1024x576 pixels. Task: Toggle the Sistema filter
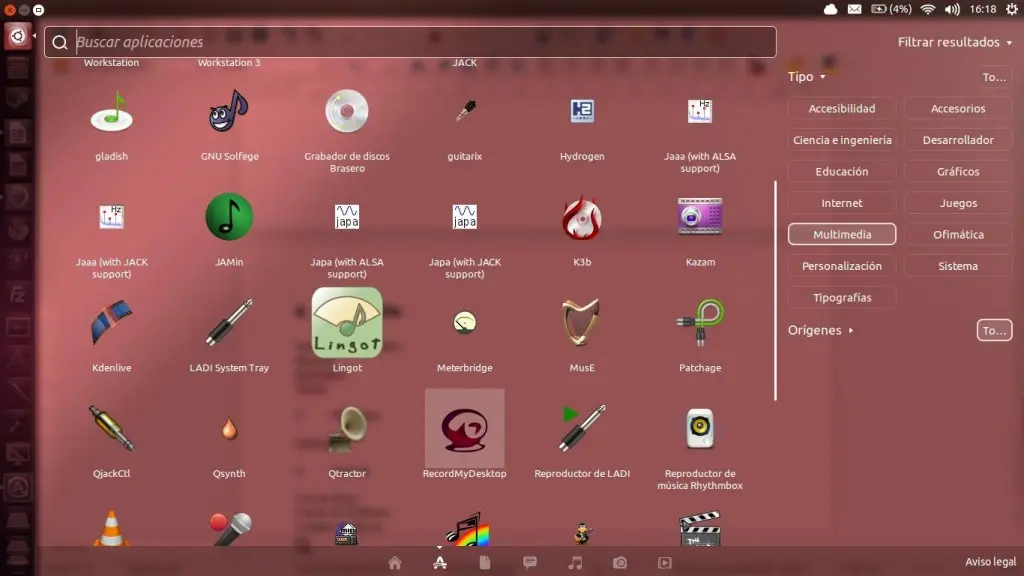(958, 266)
